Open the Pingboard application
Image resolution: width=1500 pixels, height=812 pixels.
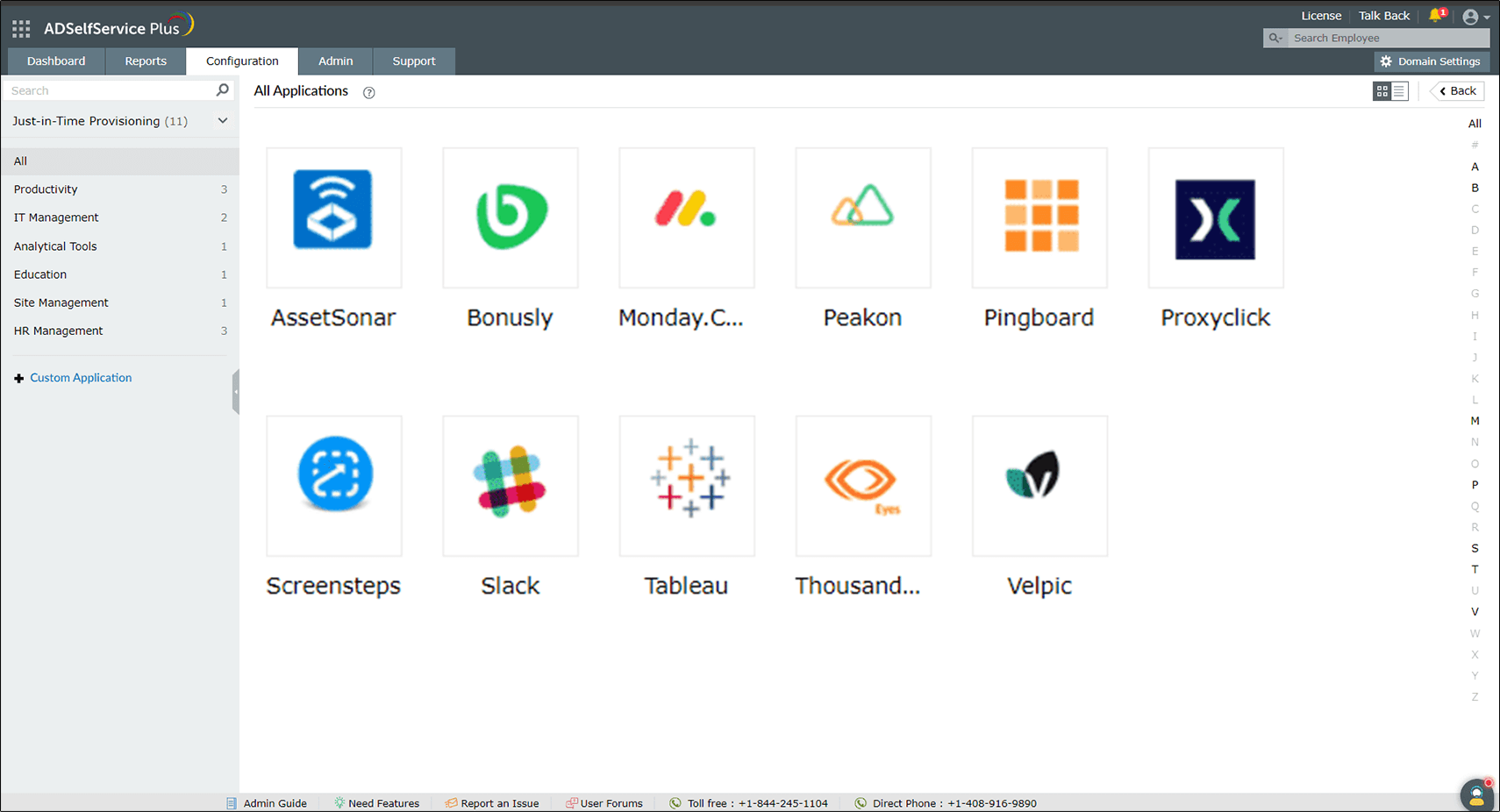point(1039,217)
